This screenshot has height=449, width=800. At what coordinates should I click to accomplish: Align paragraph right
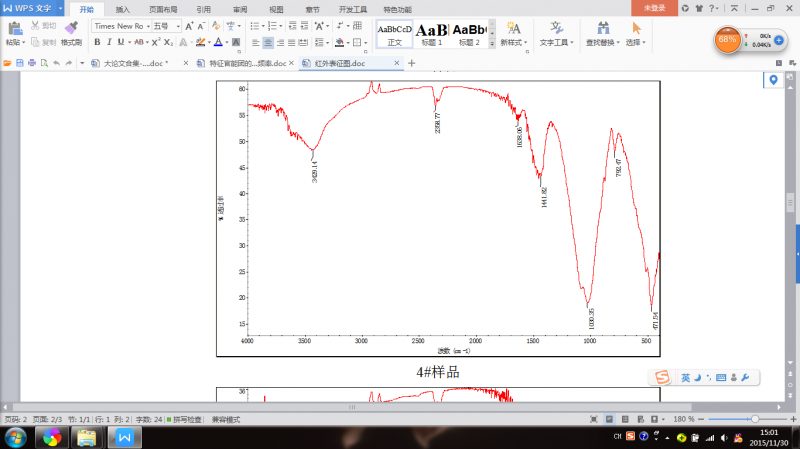click(x=280, y=42)
